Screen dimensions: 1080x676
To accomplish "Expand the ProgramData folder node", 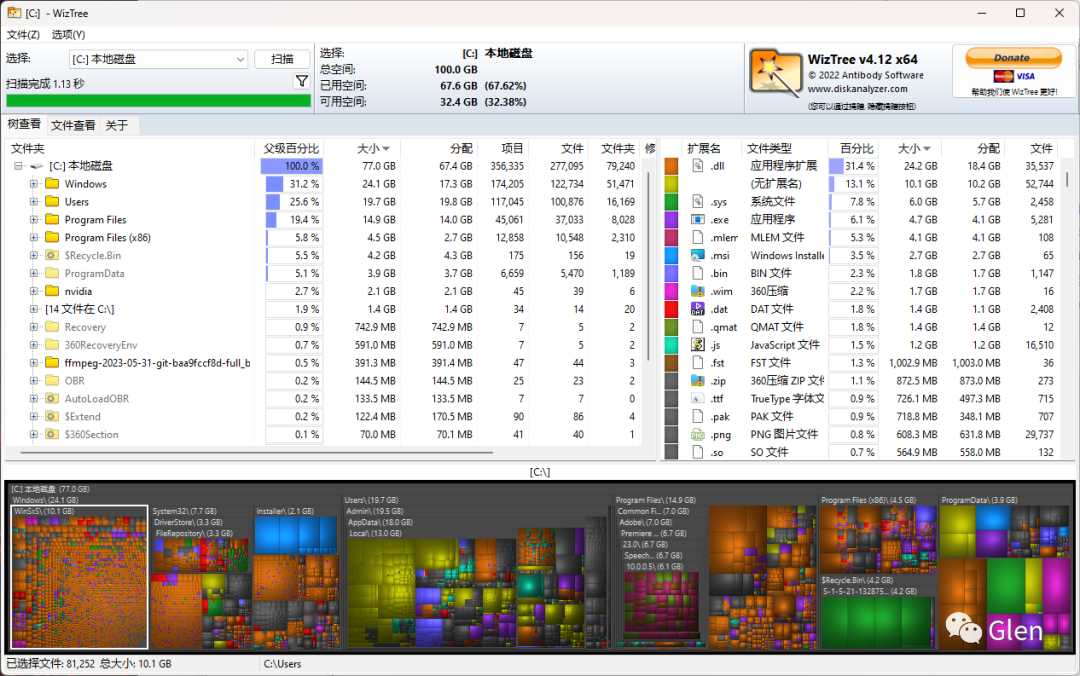I will pos(33,274).
